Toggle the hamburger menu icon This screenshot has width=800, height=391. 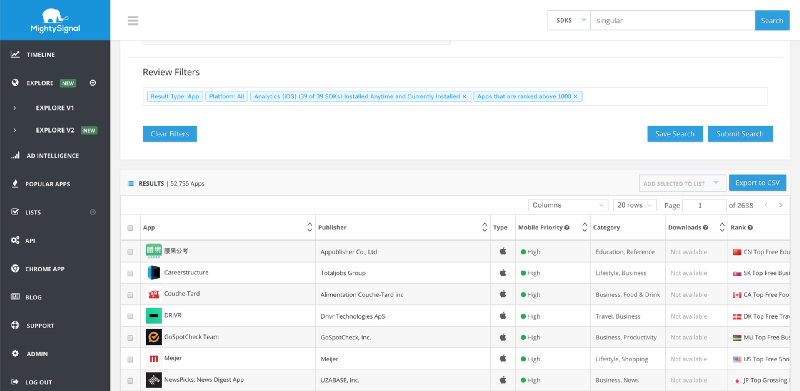(133, 20)
